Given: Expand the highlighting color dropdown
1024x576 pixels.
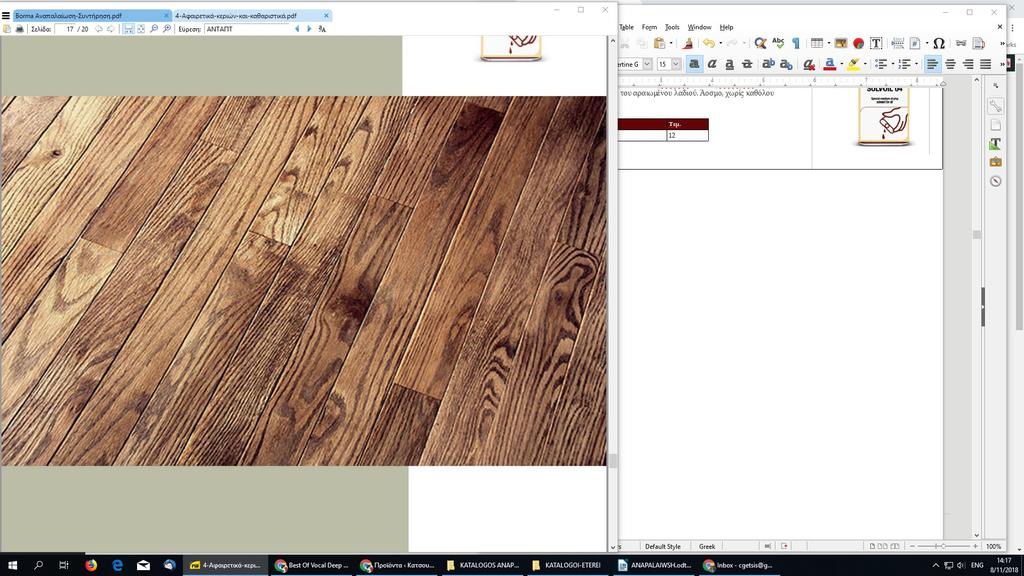Looking at the screenshot, I should (x=865, y=64).
